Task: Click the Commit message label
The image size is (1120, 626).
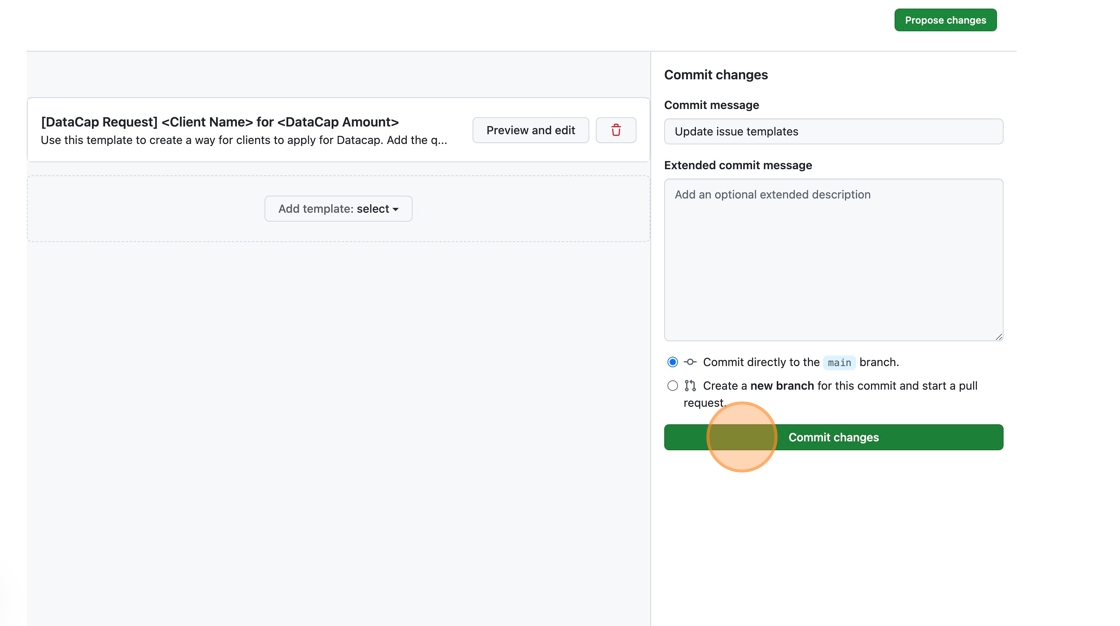Action: (711, 105)
